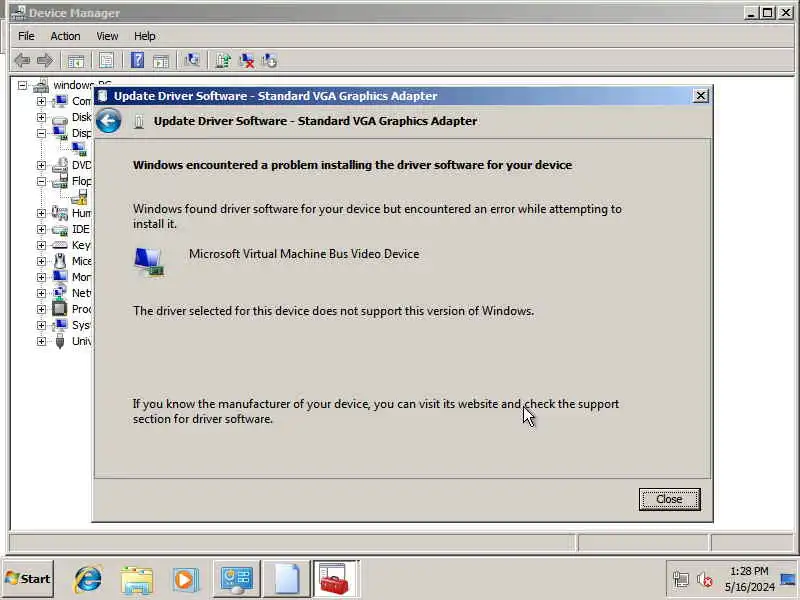This screenshot has height=600, width=800.
Task: Click the Back arrow toolbar button
Action: pyautogui.click(x=21, y=61)
